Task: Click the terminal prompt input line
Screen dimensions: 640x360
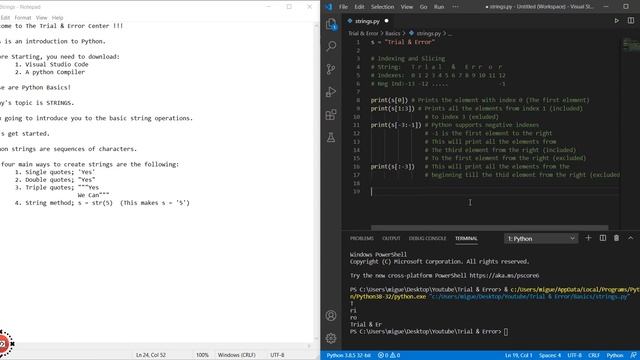Action: [429, 331]
